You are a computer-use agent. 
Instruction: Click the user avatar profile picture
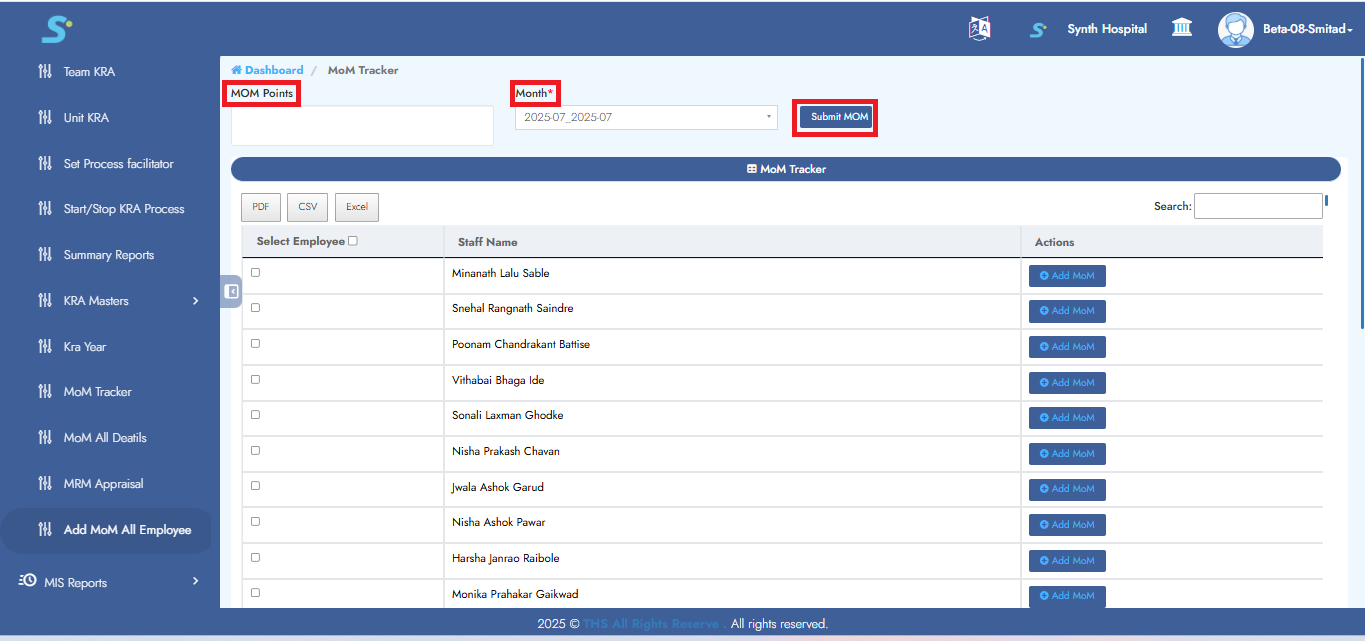1235,29
